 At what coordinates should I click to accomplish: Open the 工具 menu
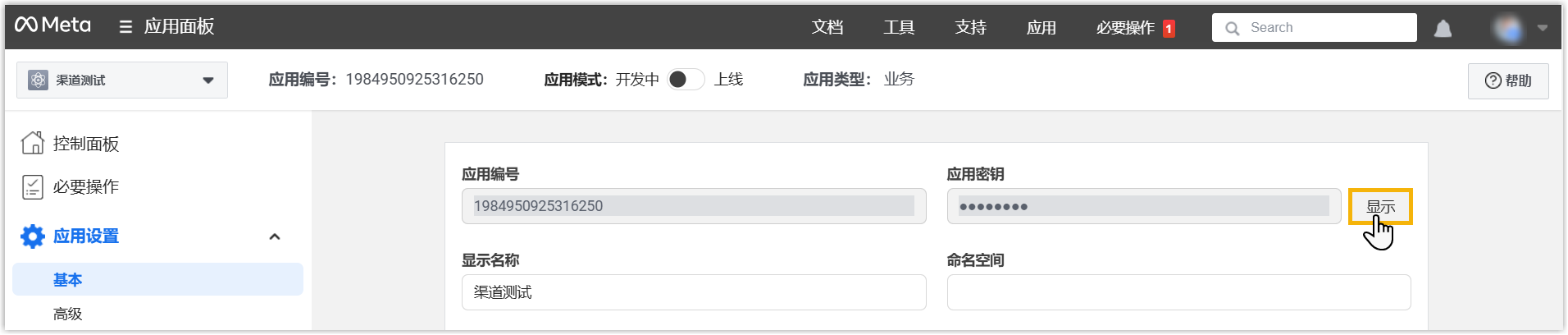tap(899, 28)
